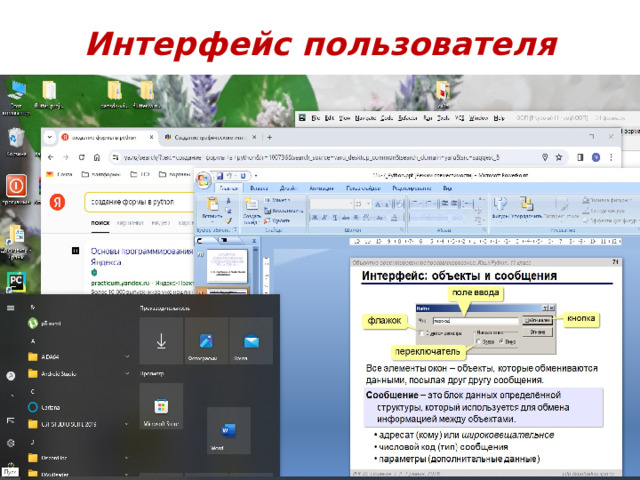Open the Quick Access Toolbar customize arrow
The width and height of the screenshot is (640, 480).
pos(256,176)
